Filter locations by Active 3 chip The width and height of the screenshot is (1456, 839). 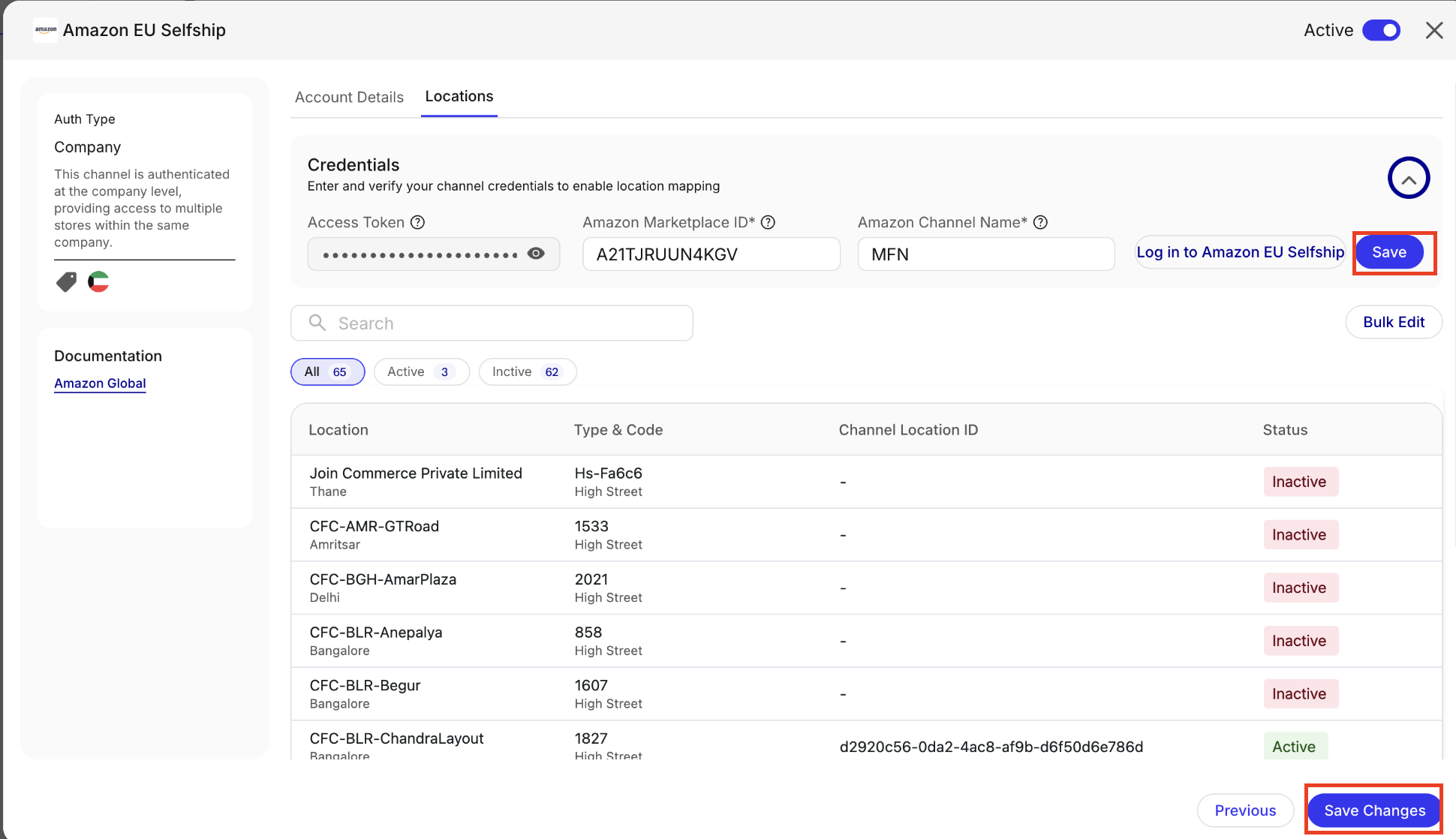[x=421, y=371]
